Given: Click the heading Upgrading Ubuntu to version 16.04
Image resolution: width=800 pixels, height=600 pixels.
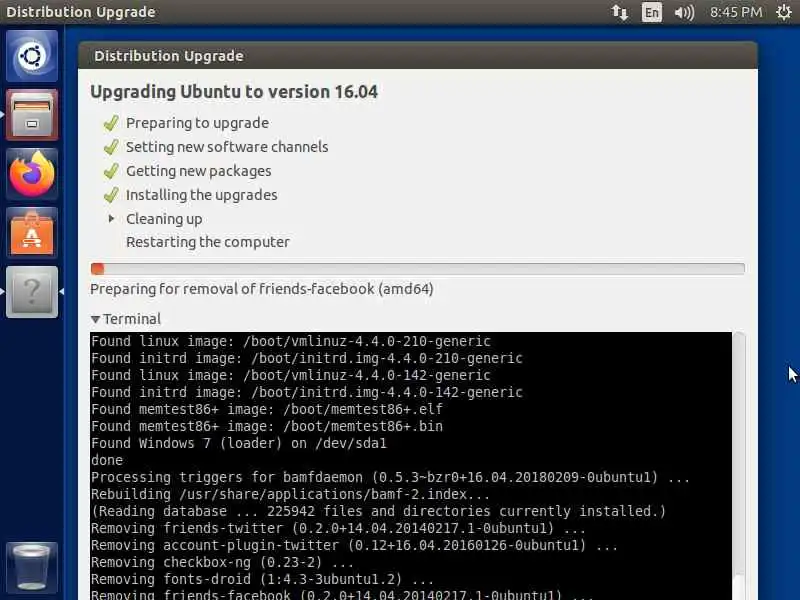Looking at the screenshot, I should [234, 92].
